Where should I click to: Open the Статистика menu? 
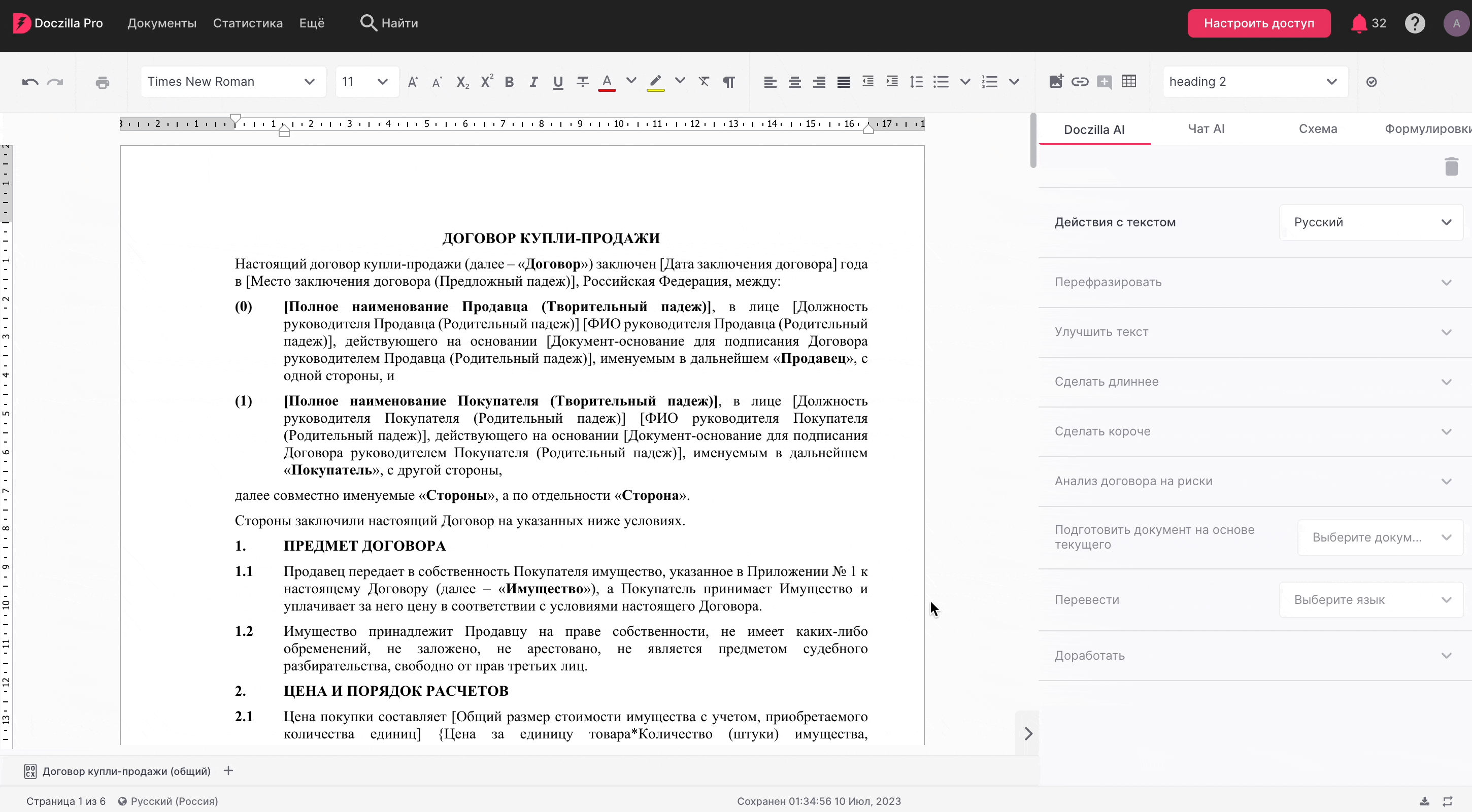(248, 23)
